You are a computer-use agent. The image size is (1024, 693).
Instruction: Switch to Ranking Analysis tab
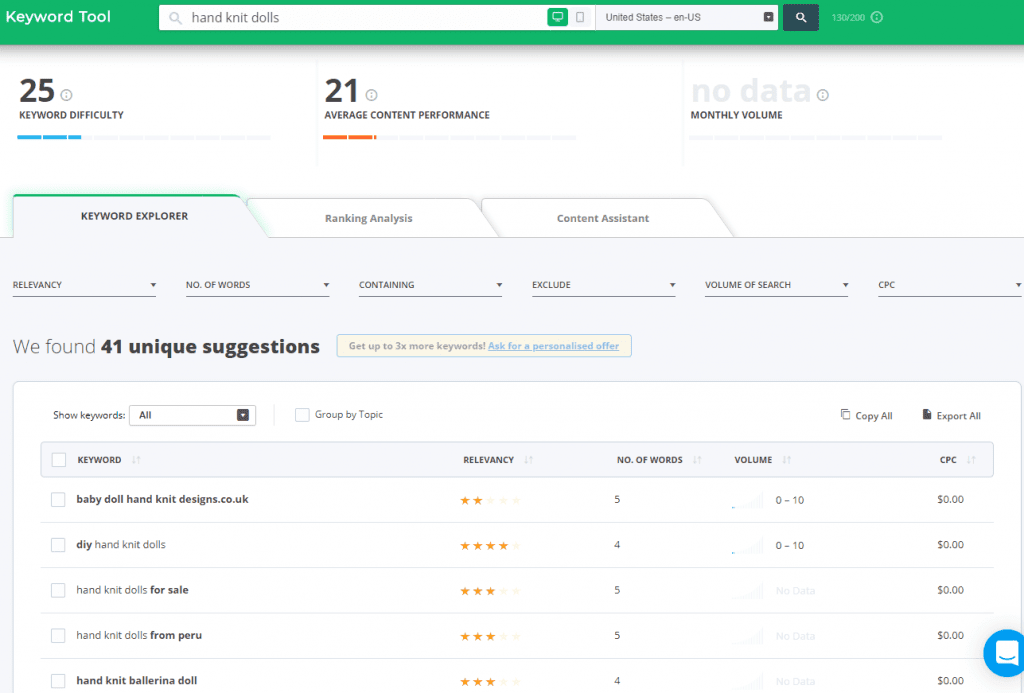[x=368, y=218]
